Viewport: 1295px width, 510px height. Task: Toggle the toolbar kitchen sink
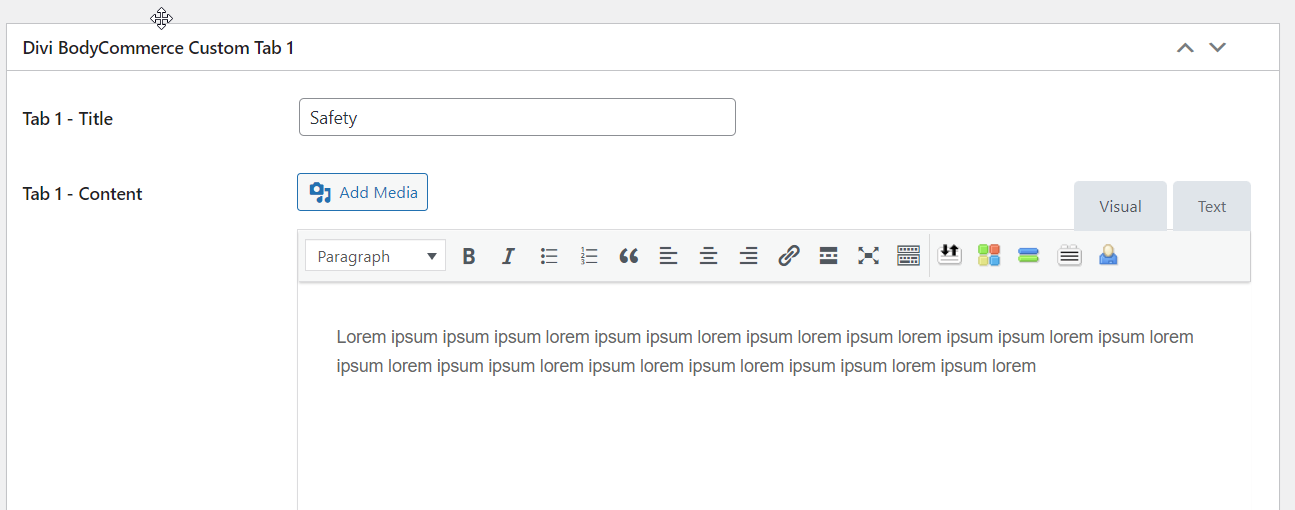(x=908, y=256)
